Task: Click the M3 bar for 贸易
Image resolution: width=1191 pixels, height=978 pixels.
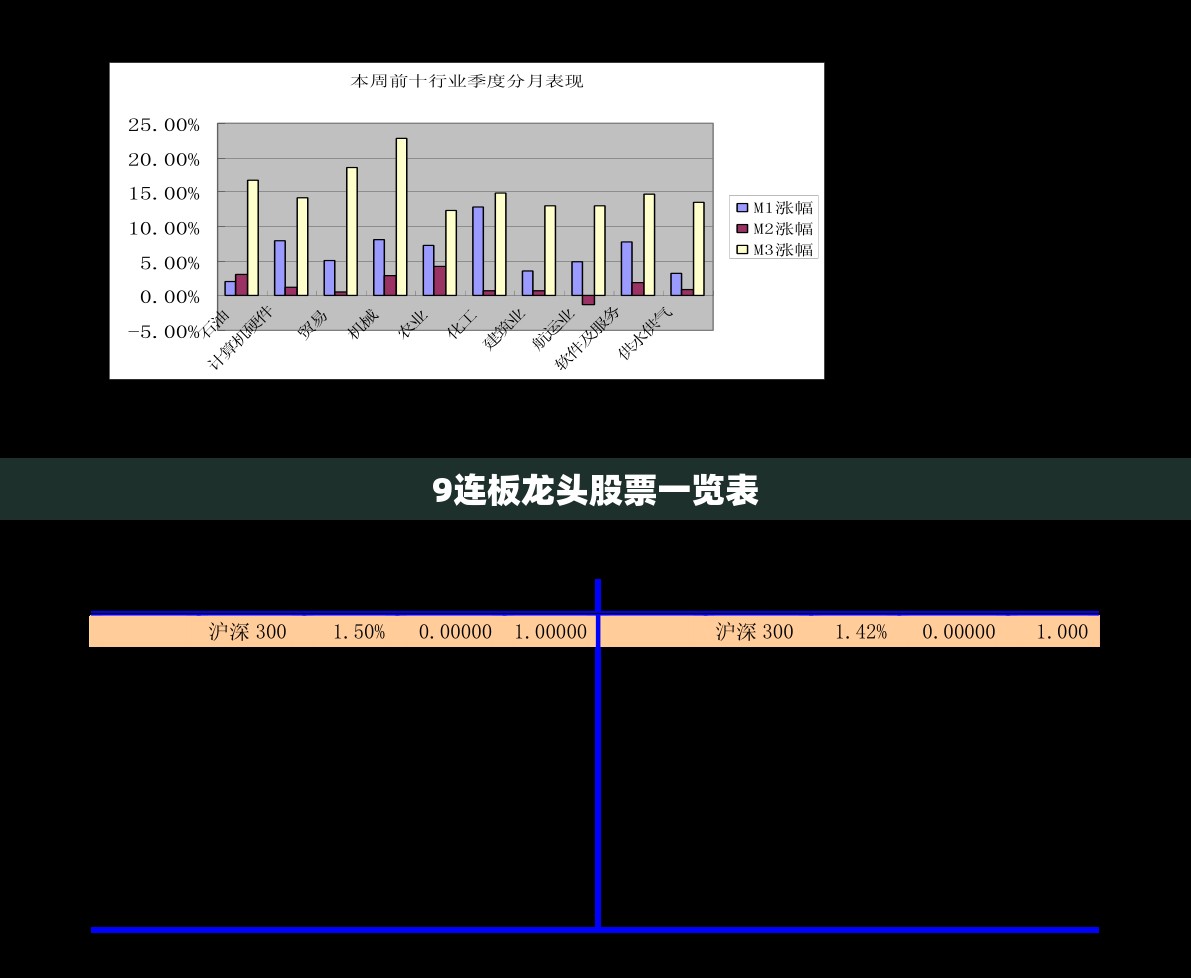Action: click(x=352, y=232)
